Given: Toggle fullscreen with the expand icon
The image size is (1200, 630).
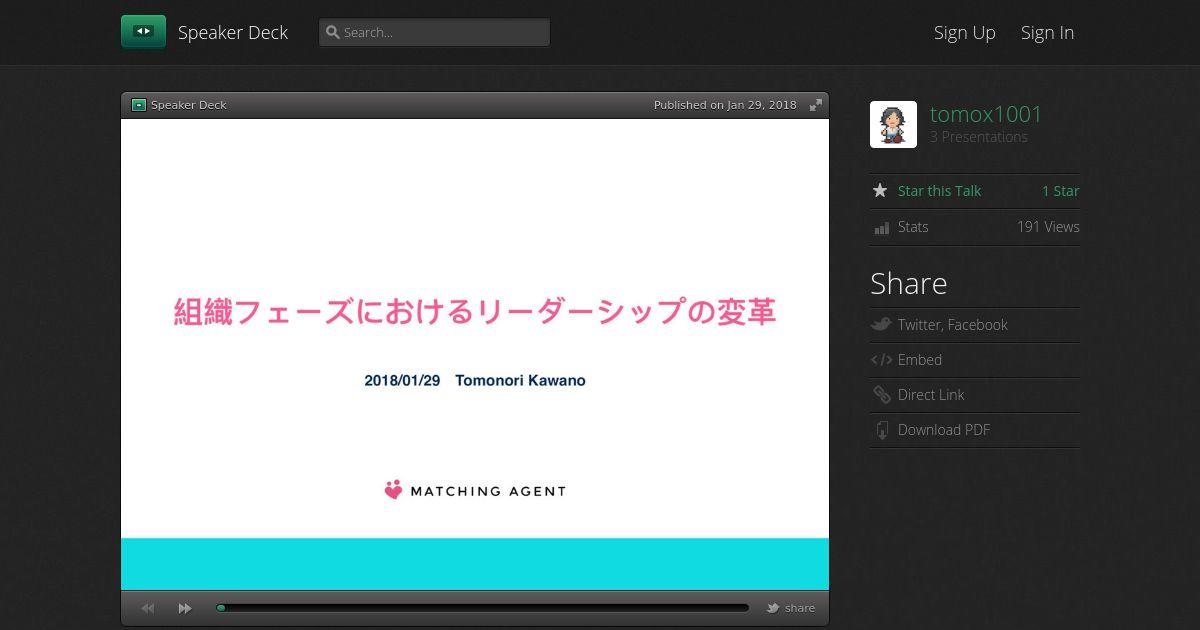Looking at the screenshot, I should pyautogui.click(x=816, y=105).
